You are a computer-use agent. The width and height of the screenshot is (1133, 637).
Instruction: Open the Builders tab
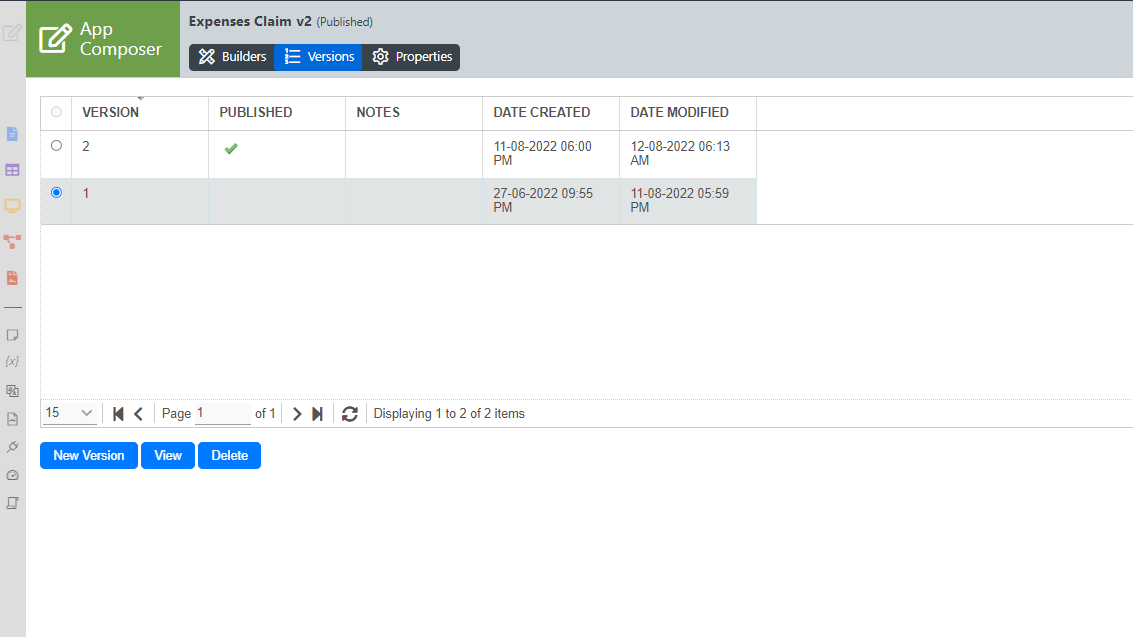[x=232, y=57]
